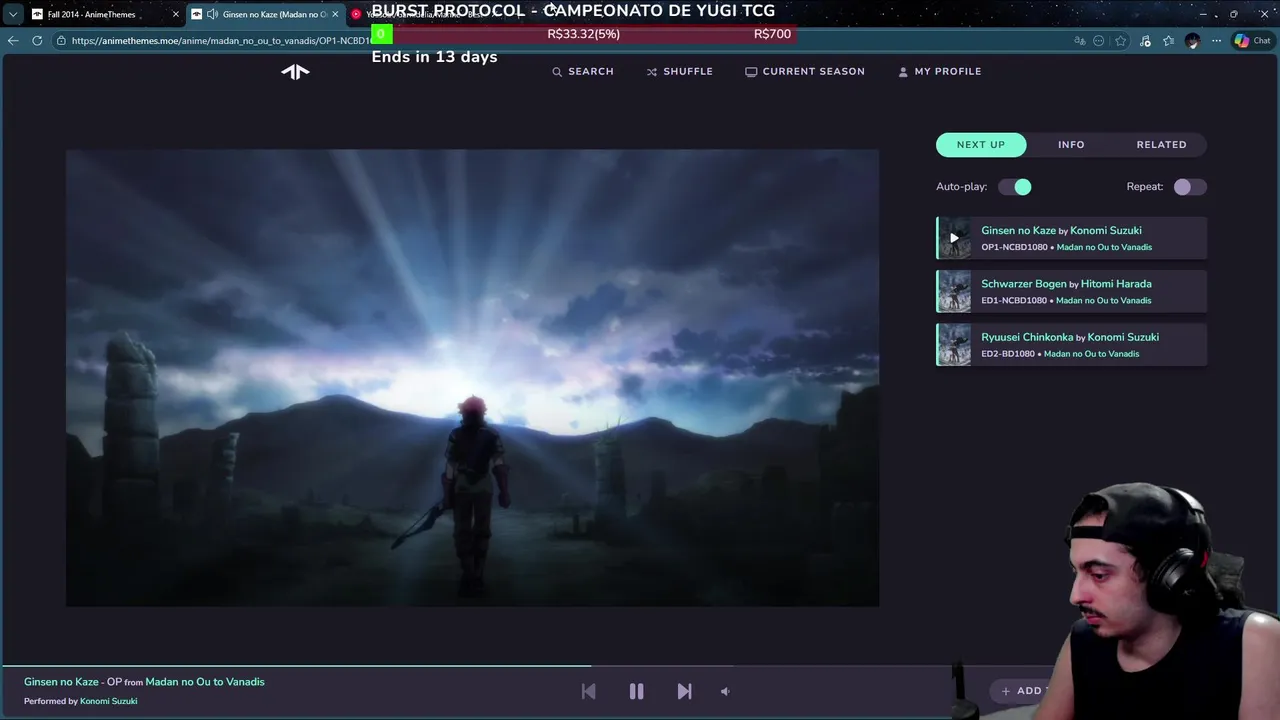Switch to the Info tab
The width and height of the screenshot is (1280, 720).
(x=1071, y=144)
